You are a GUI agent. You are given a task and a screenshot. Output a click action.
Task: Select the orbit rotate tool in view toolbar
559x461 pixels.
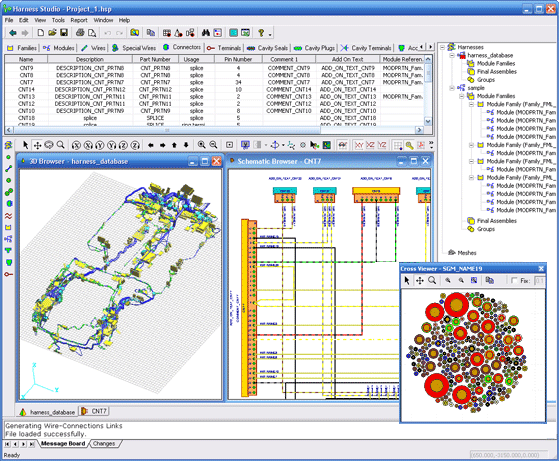coord(49,145)
